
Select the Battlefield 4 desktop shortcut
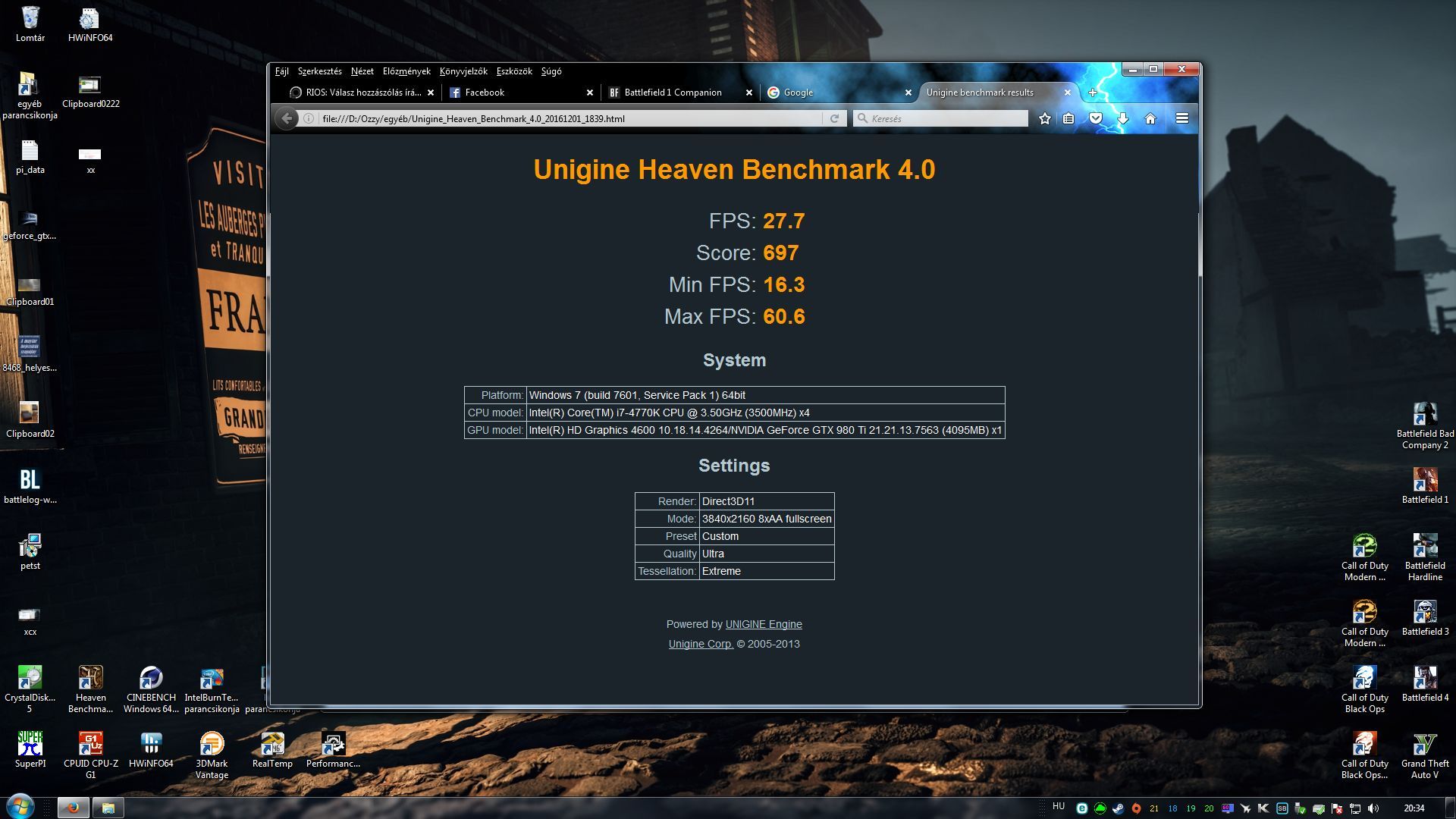point(1425,683)
